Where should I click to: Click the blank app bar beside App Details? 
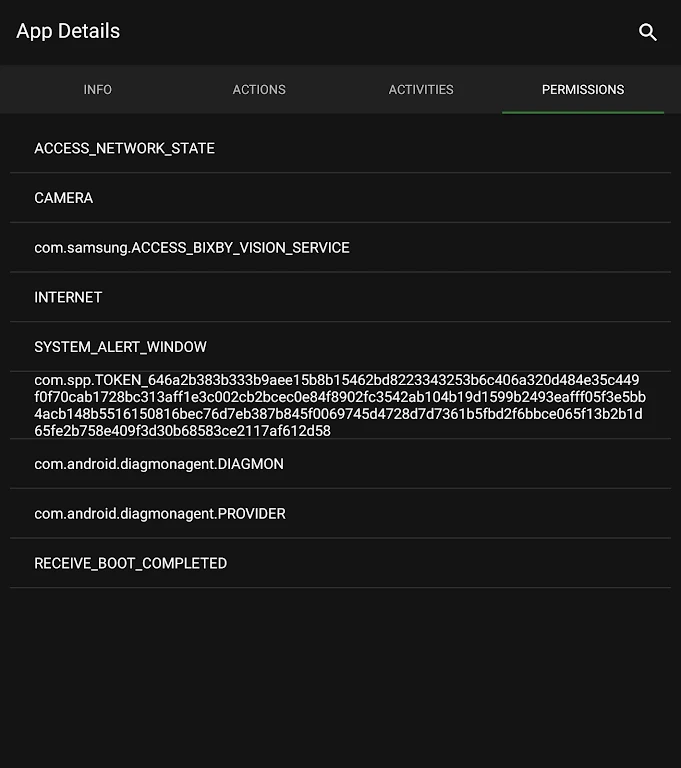[380, 32]
